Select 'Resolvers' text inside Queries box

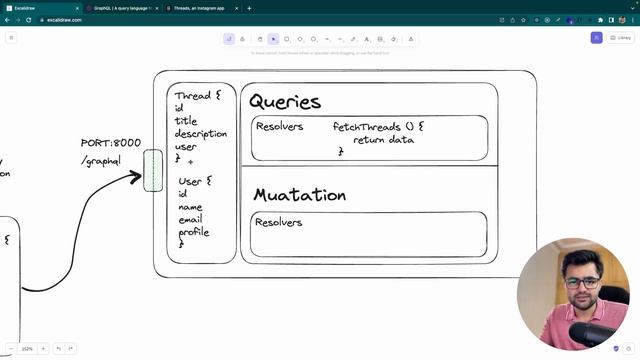(x=280, y=127)
